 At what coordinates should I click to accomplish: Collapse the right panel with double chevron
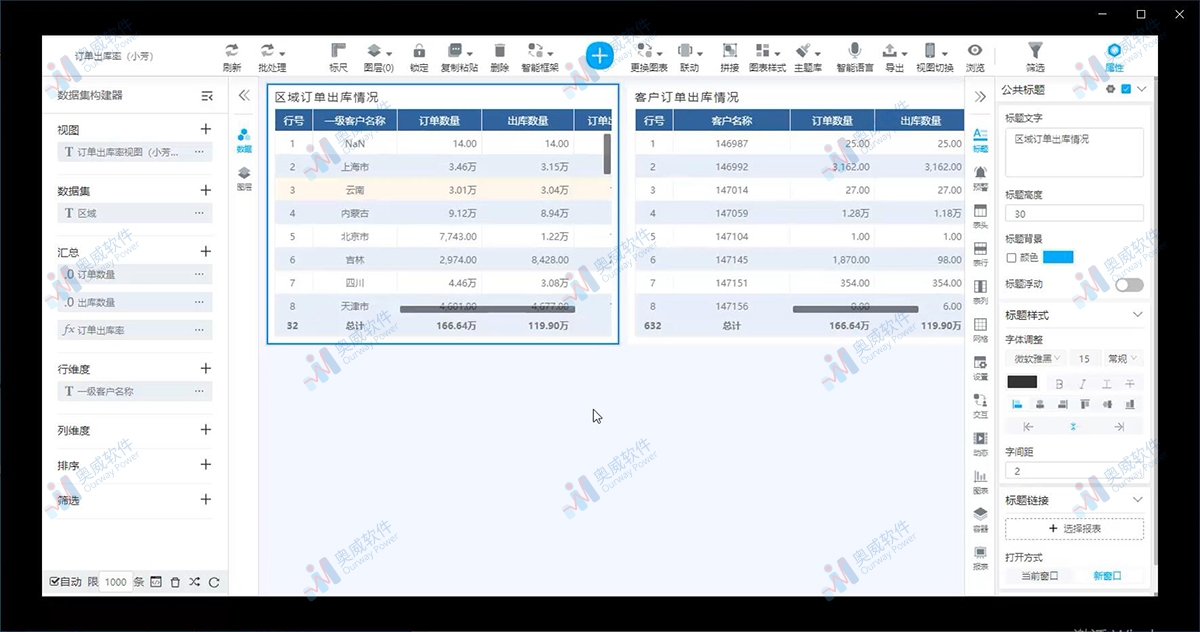[980, 96]
